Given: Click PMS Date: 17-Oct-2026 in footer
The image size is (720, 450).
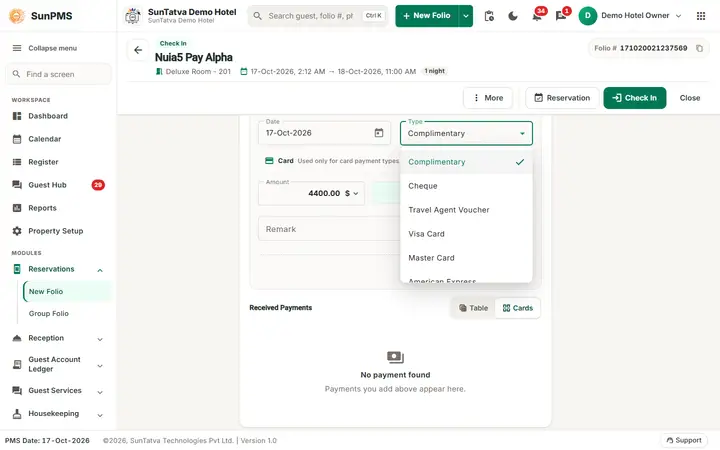Looking at the screenshot, I should point(47,441).
